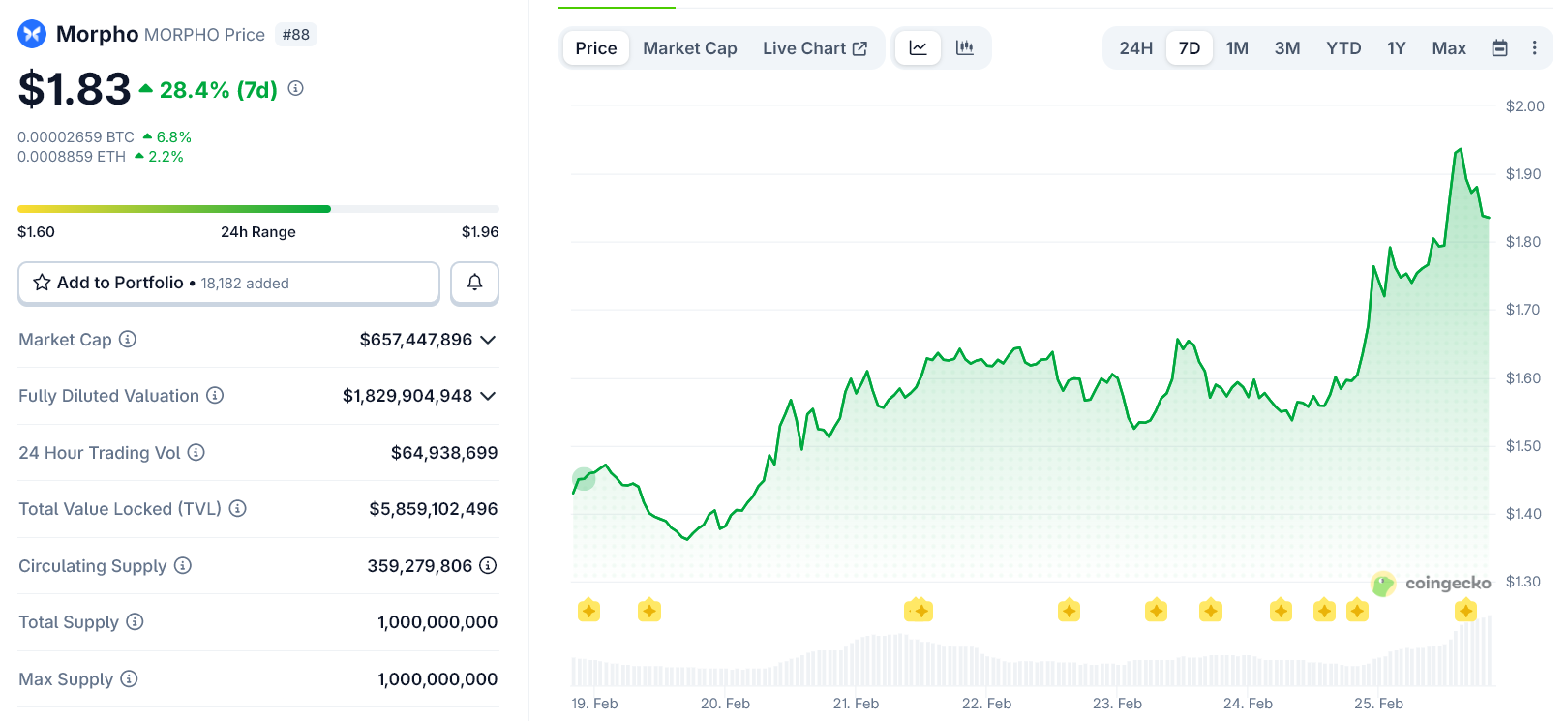Screen dimensions: 1568x721
Task: Click the 24h Range progress bar
Action: pos(258,209)
